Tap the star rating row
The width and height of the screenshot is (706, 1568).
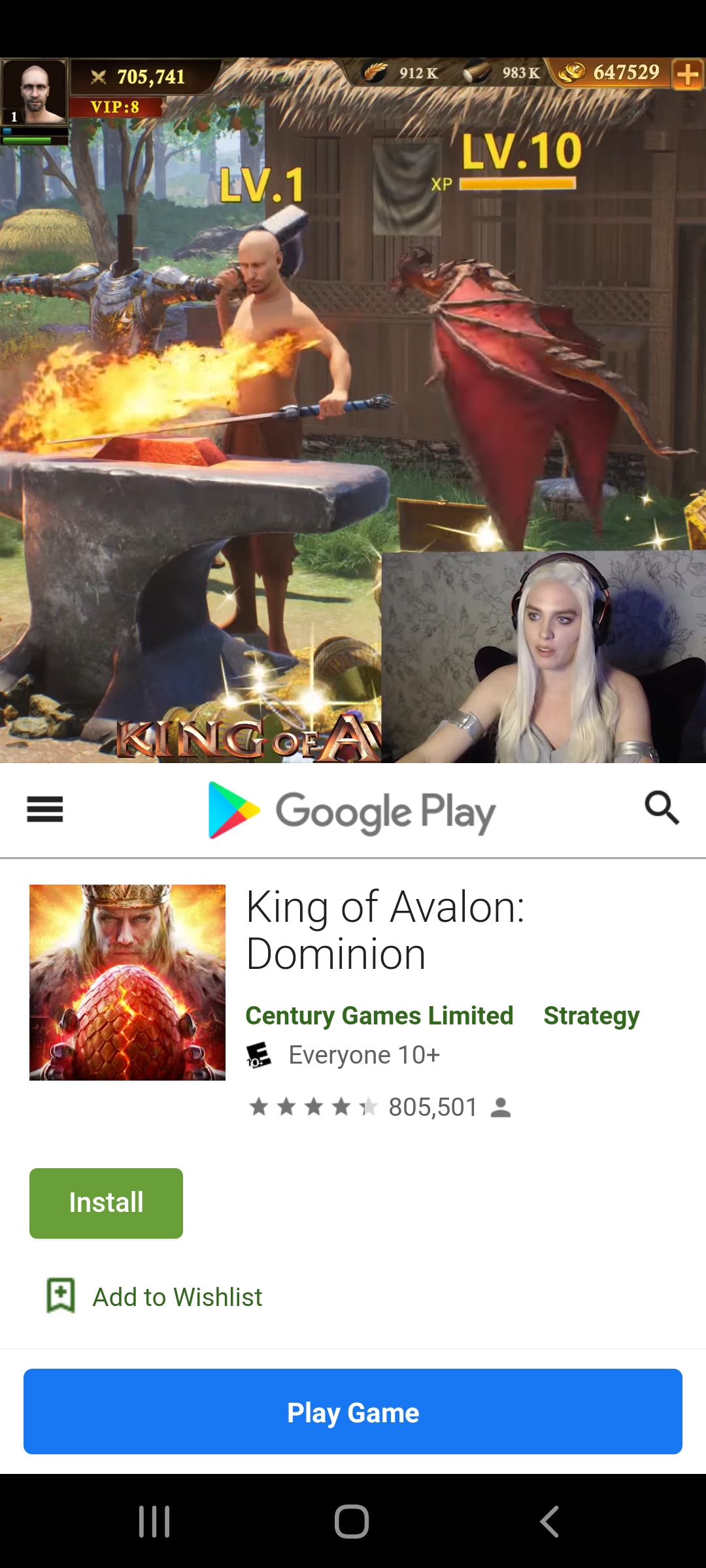coord(313,1107)
